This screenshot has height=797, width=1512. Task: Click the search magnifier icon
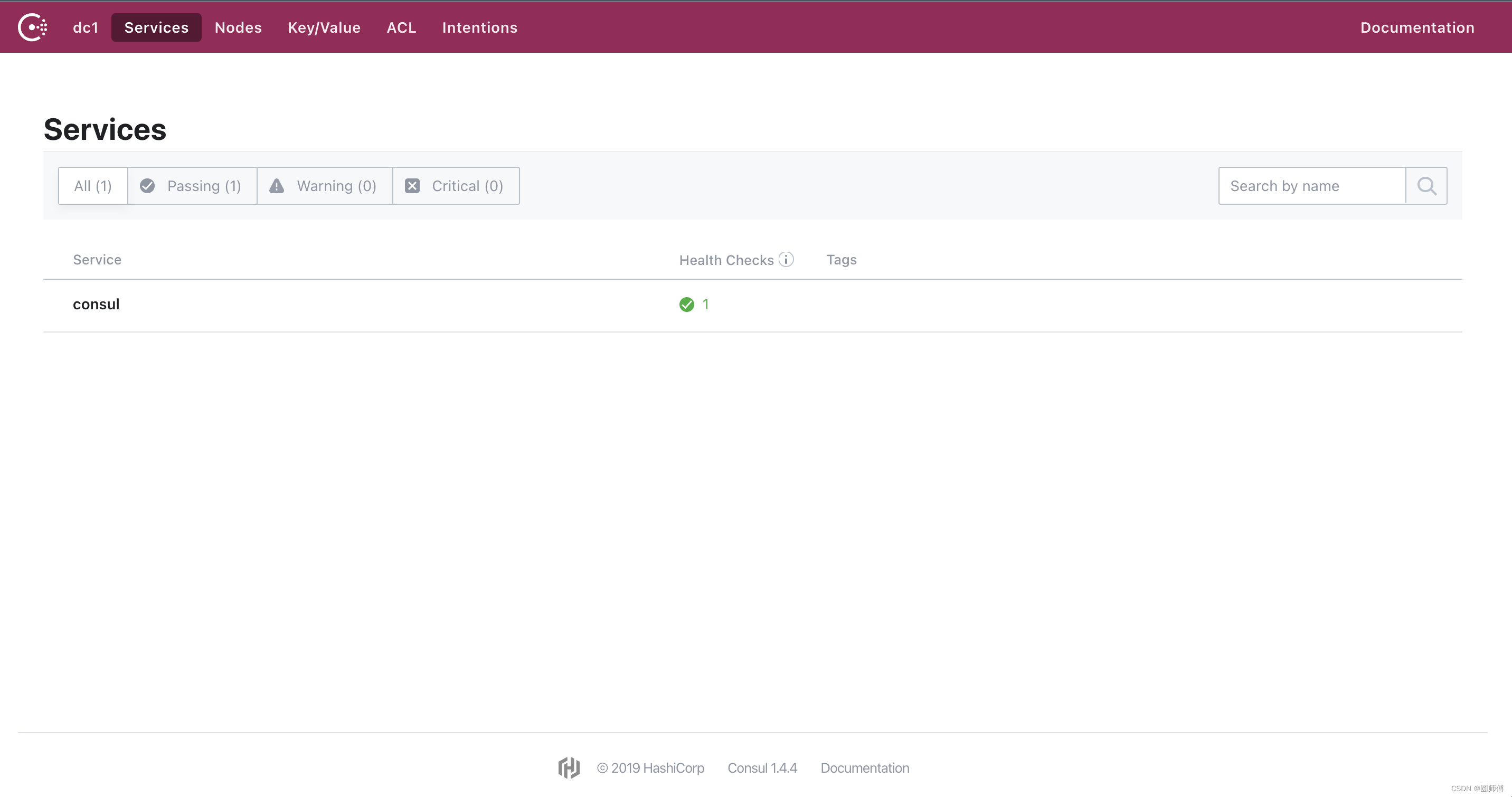click(1426, 185)
